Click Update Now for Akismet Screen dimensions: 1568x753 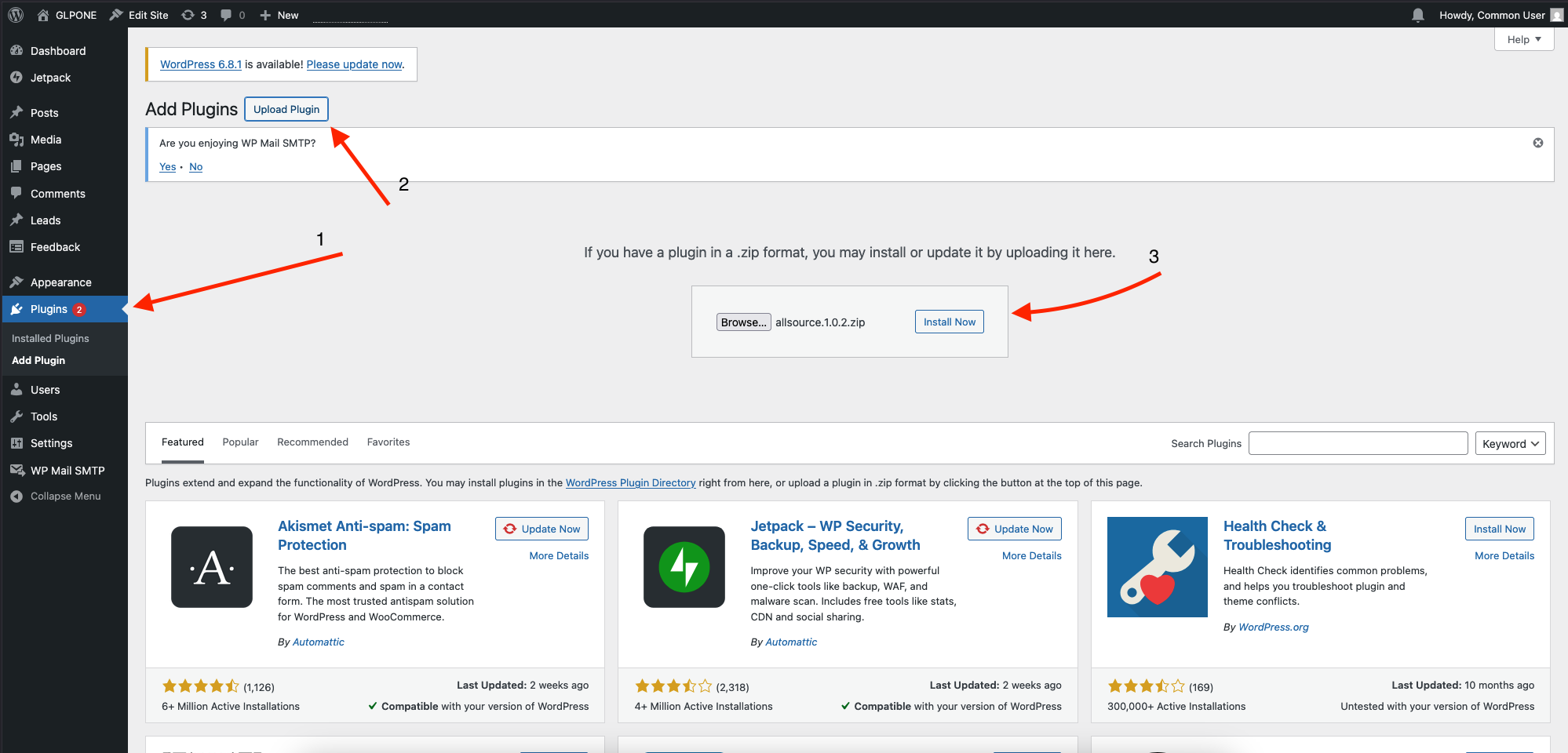click(x=542, y=529)
